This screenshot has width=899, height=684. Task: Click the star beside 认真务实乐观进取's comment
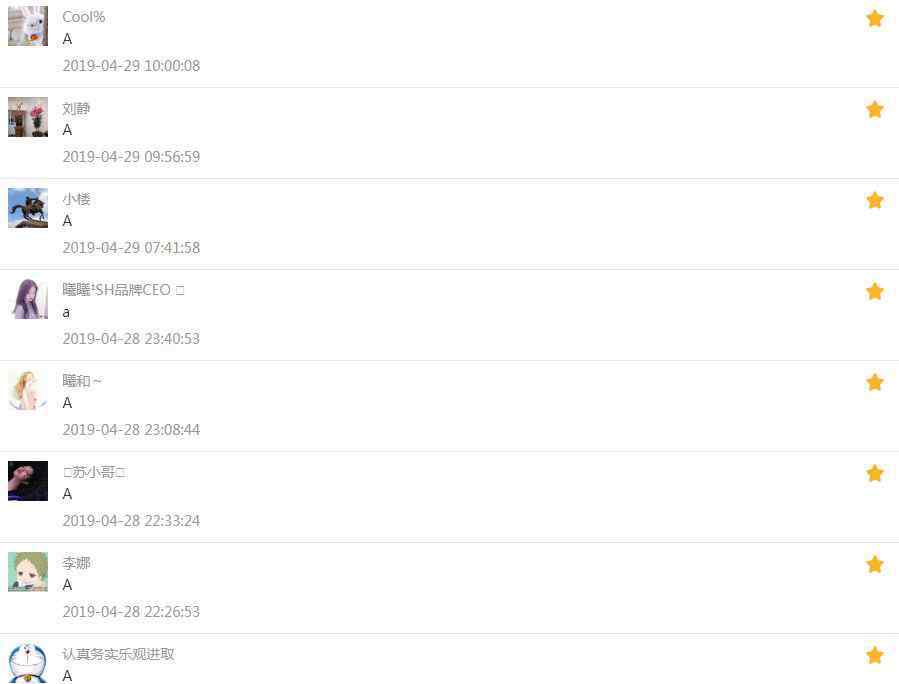pos(874,655)
